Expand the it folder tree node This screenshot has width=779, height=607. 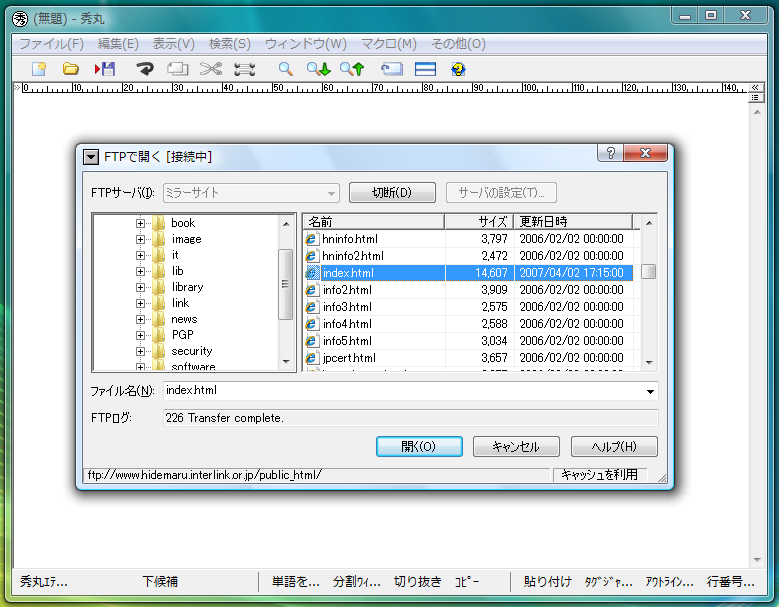point(140,255)
